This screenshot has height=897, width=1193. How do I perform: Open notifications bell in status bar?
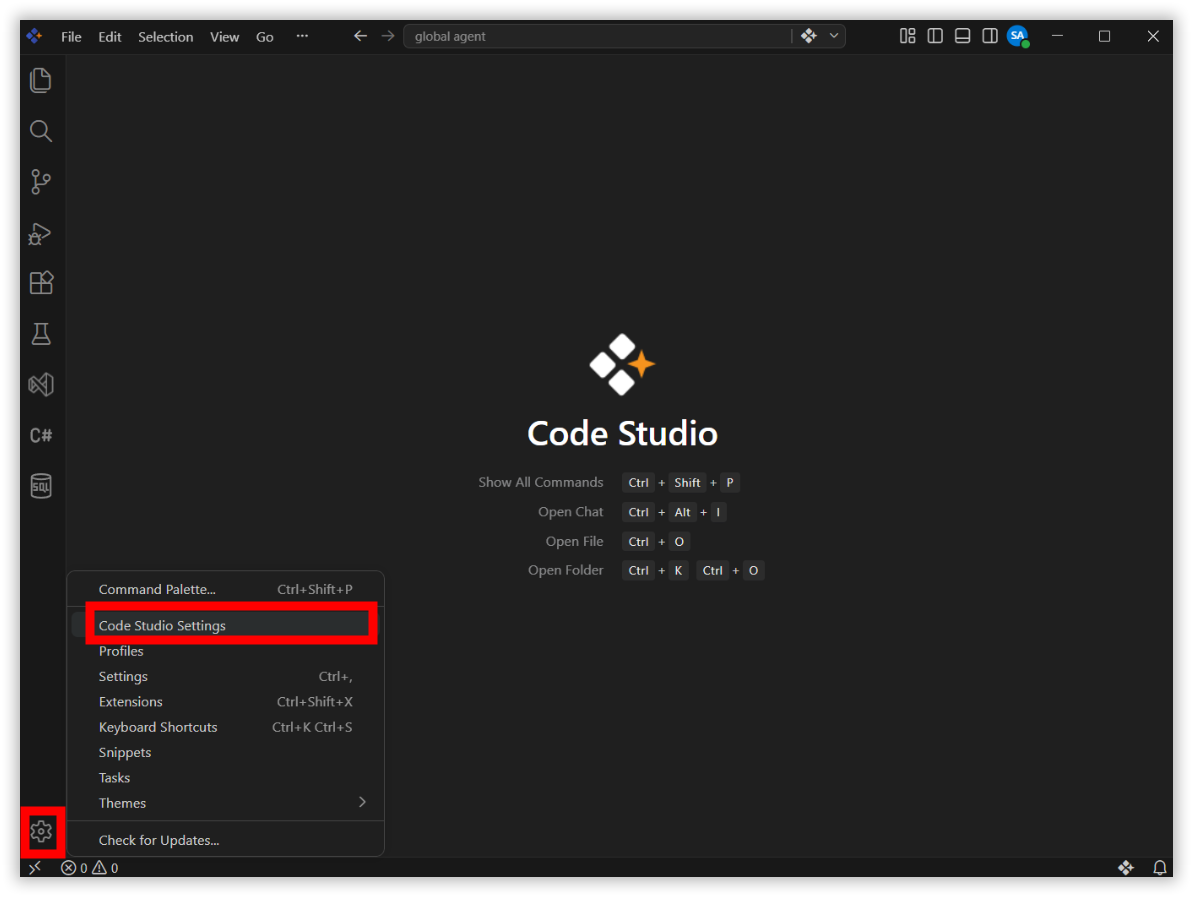tap(1160, 867)
